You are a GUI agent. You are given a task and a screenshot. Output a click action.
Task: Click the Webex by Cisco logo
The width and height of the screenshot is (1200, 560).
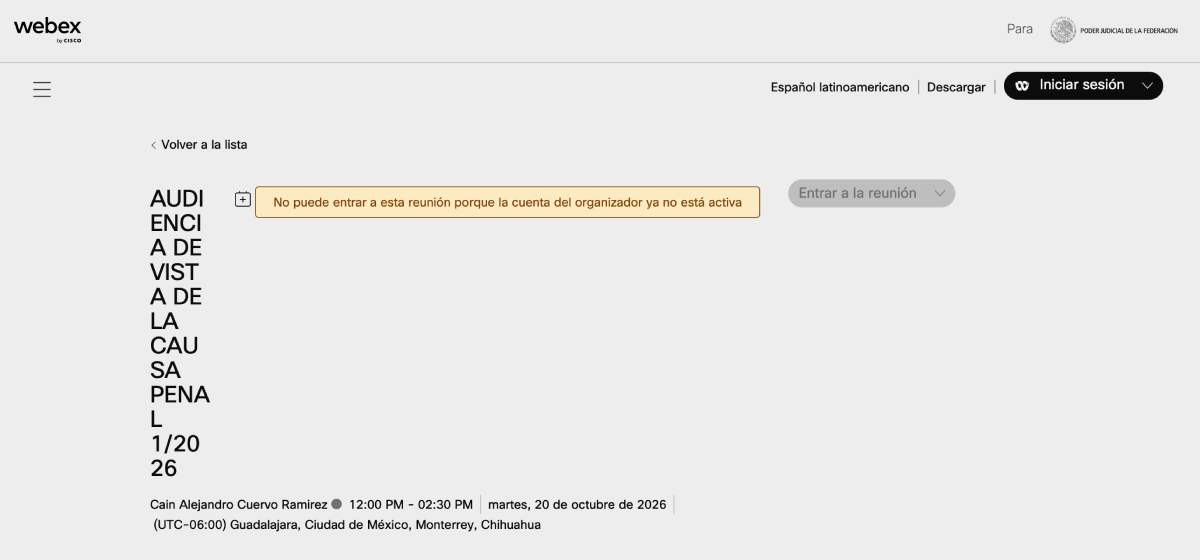[x=48, y=30]
